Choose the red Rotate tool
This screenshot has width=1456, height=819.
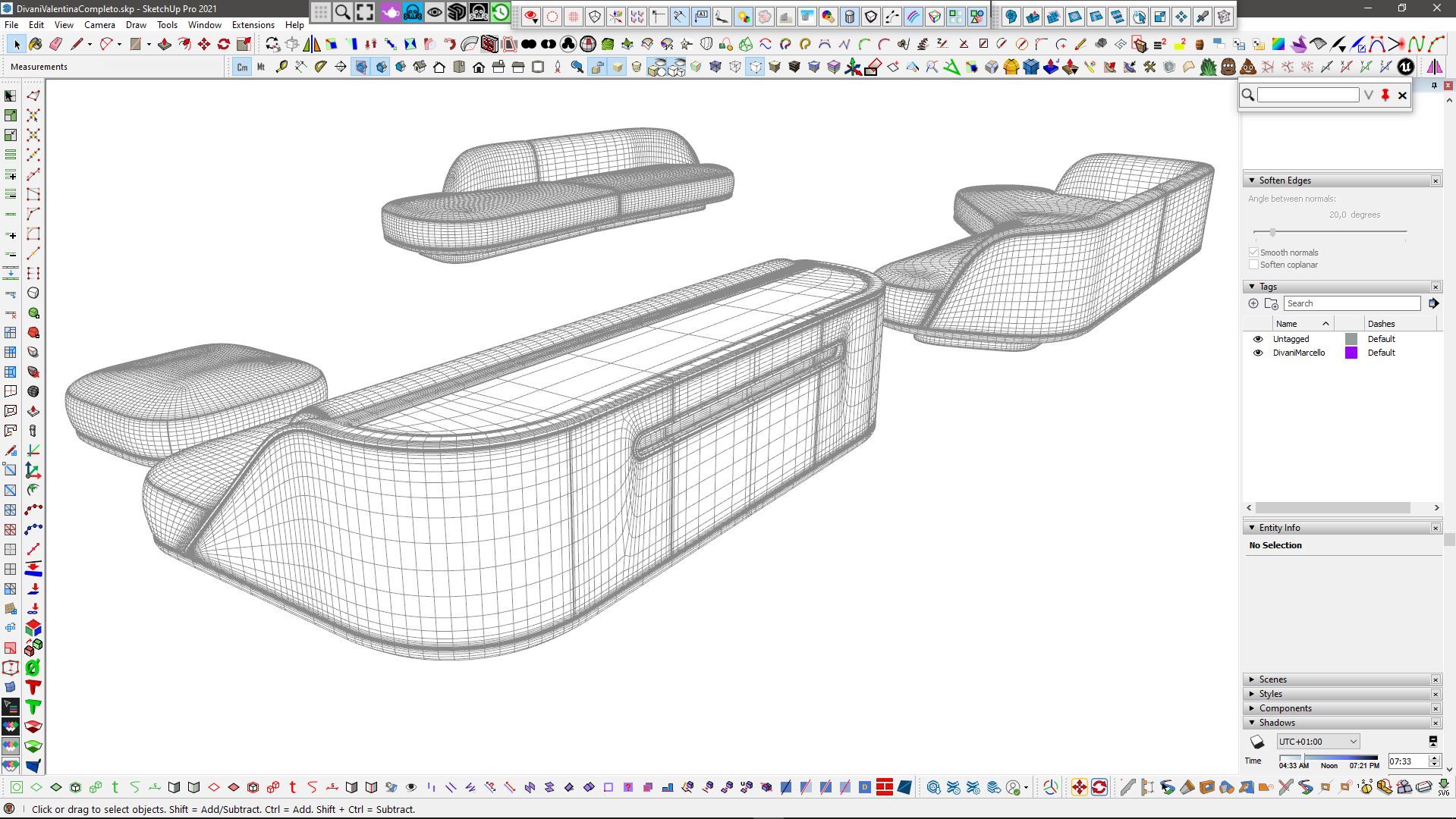[x=223, y=45]
